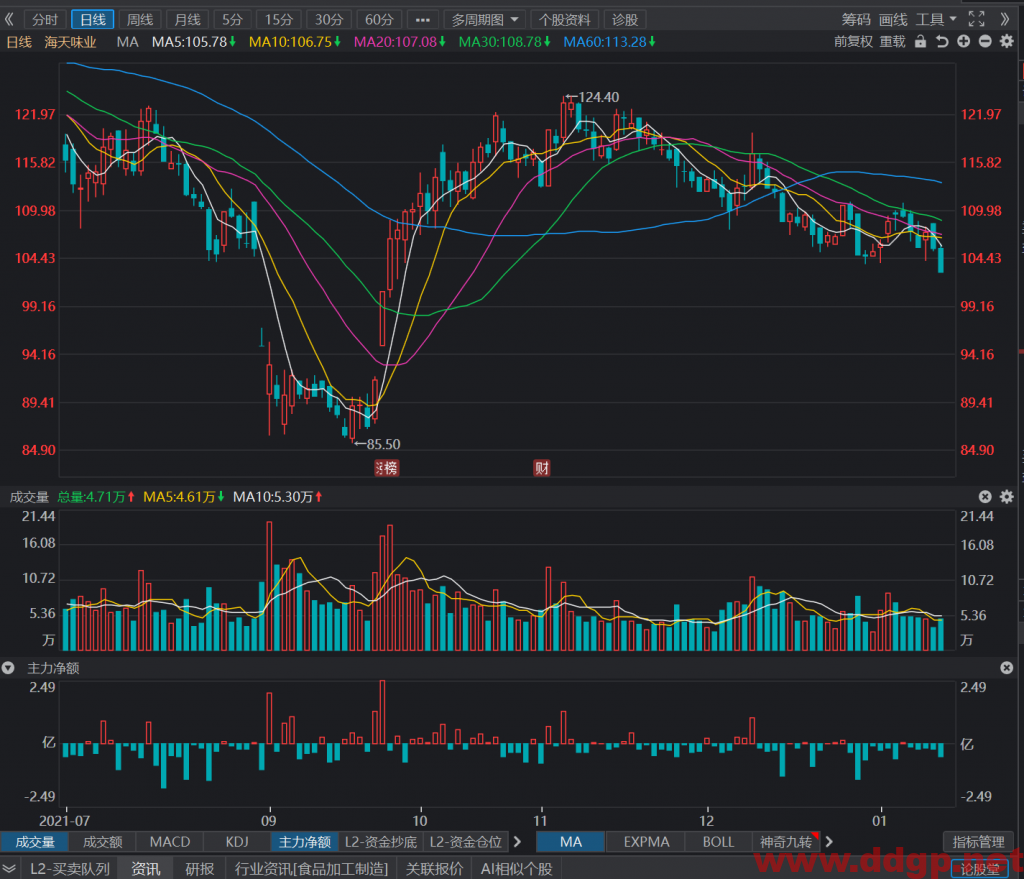This screenshot has width=1024, height=879.
Task: Select MACD indicator tab
Action: [x=170, y=842]
